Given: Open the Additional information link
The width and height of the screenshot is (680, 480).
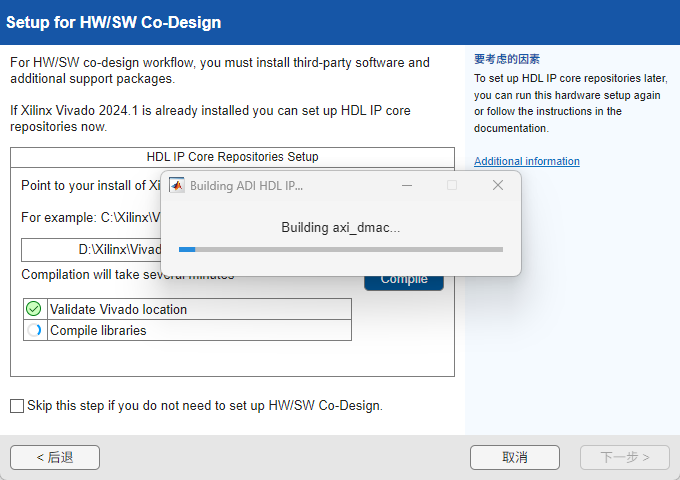Looking at the screenshot, I should click(x=526, y=161).
